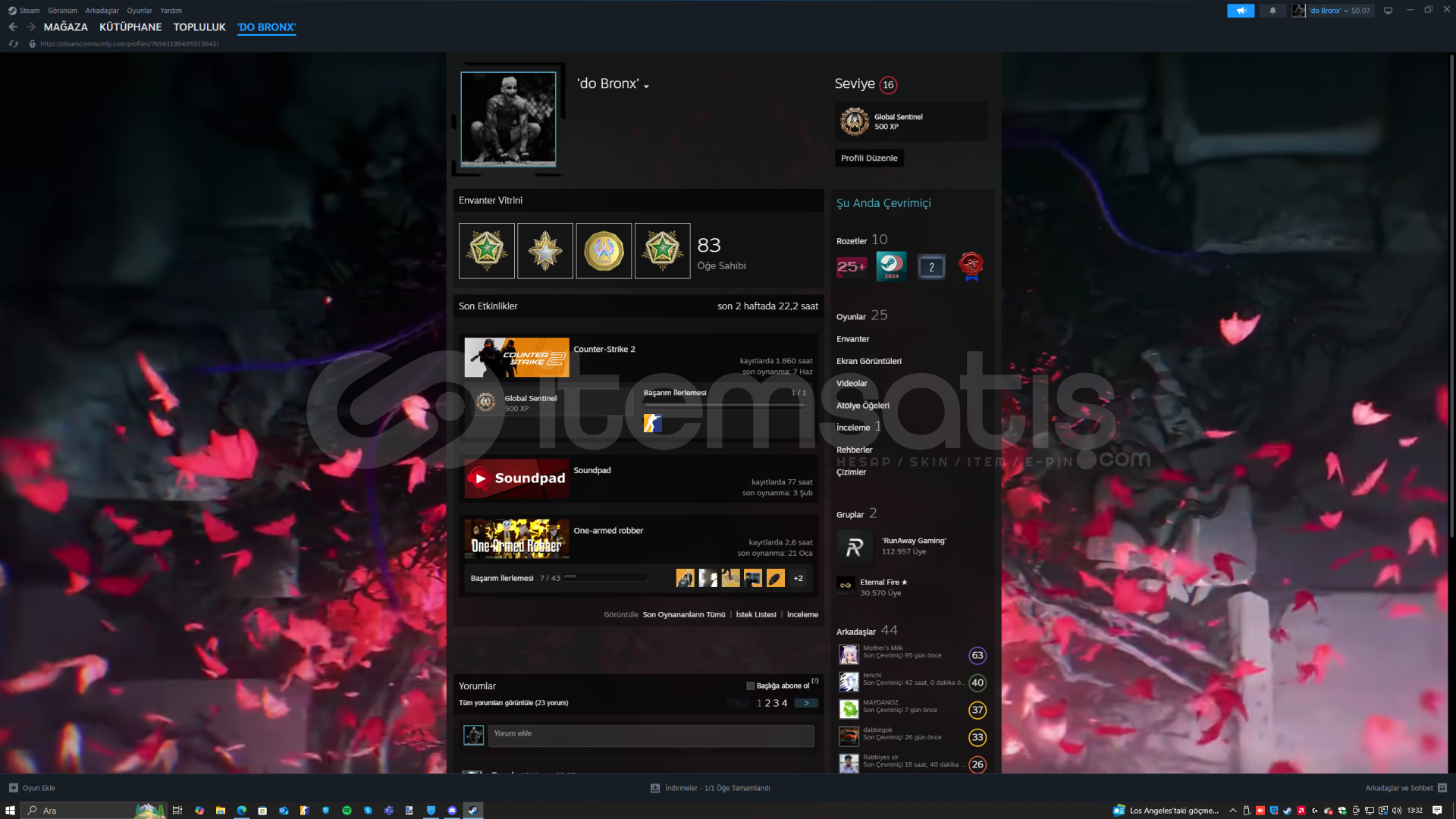The width and height of the screenshot is (1456, 819).
Task: Open the fourth showcase medal item
Action: (663, 251)
